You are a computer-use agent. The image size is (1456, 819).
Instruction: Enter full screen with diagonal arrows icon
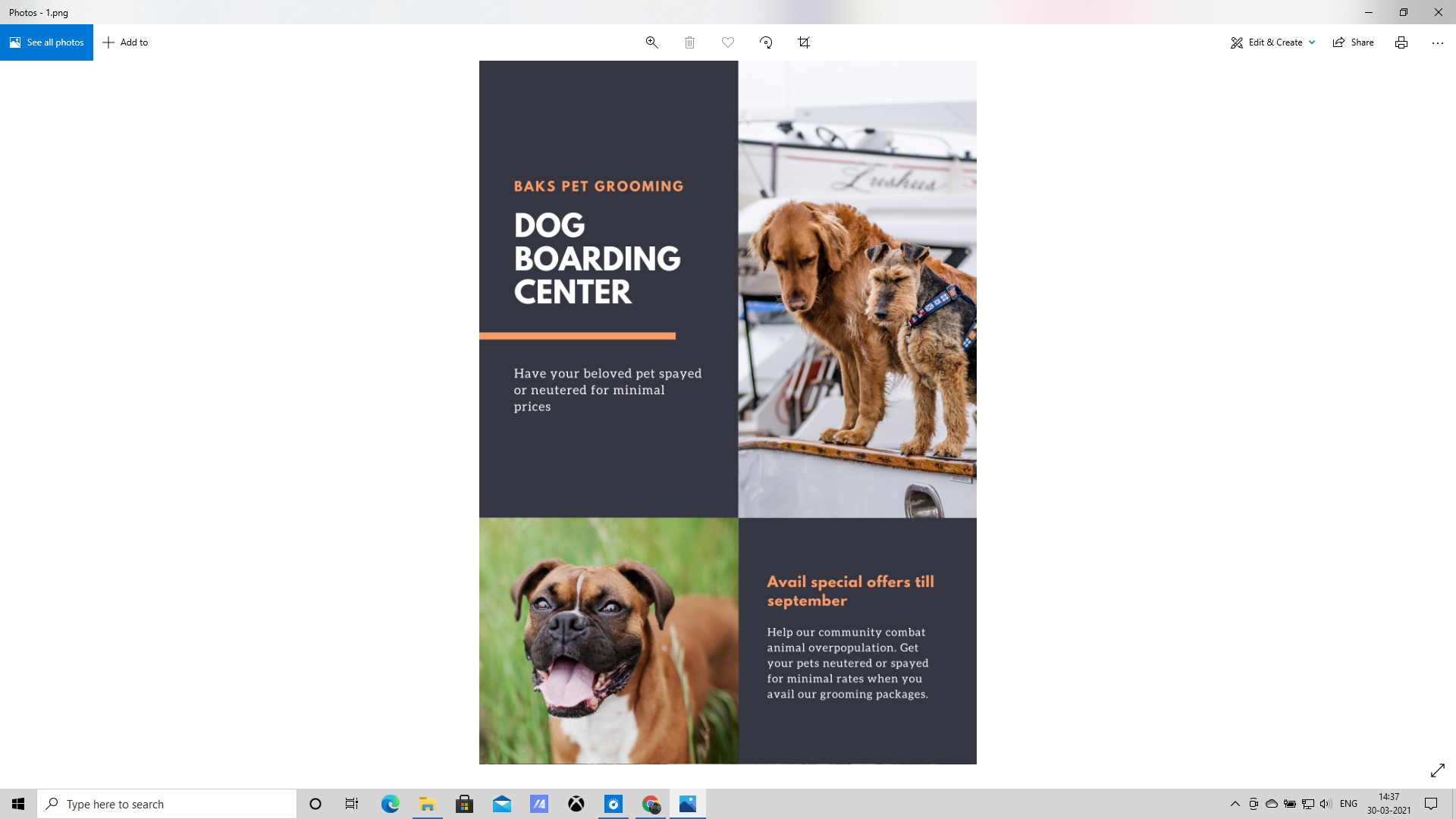click(1437, 770)
